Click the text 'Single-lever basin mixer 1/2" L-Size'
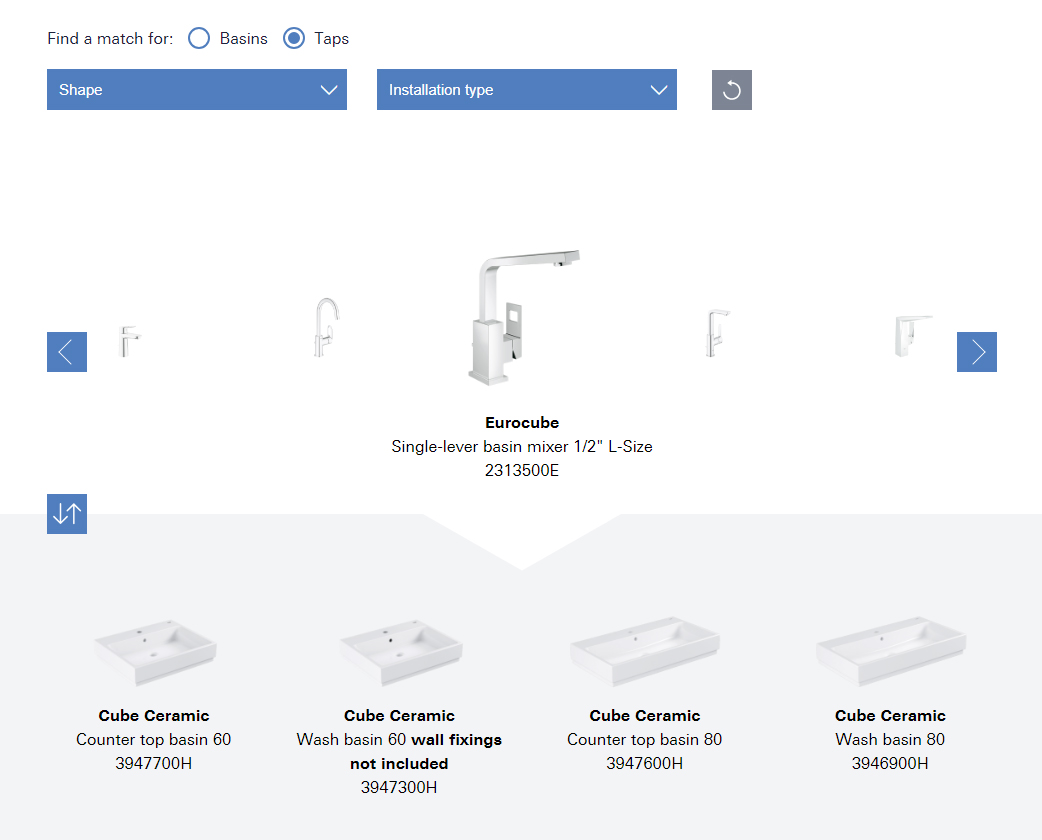 pos(522,447)
